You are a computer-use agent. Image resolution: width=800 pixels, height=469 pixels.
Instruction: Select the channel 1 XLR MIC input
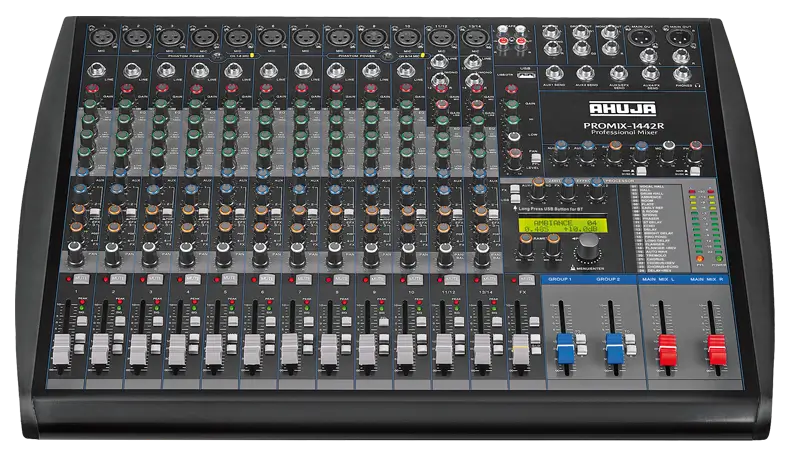tap(101, 37)
